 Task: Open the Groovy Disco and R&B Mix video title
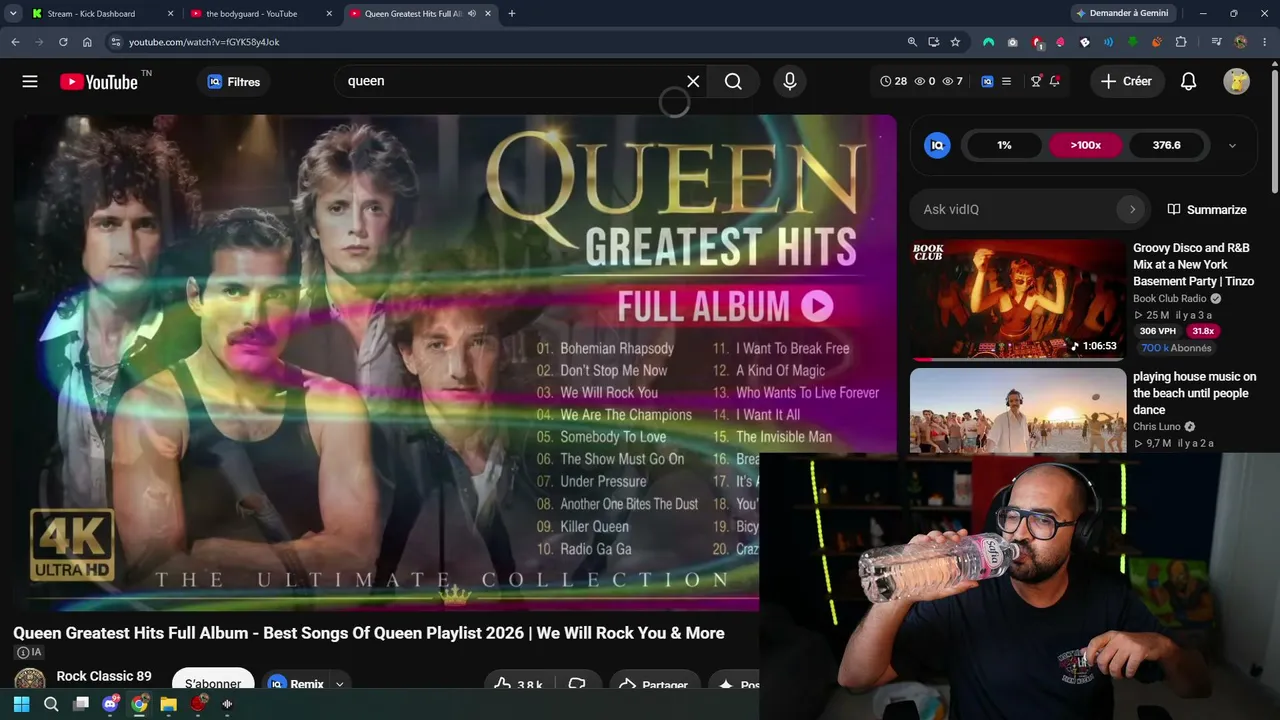click(x=1194, y=265)
